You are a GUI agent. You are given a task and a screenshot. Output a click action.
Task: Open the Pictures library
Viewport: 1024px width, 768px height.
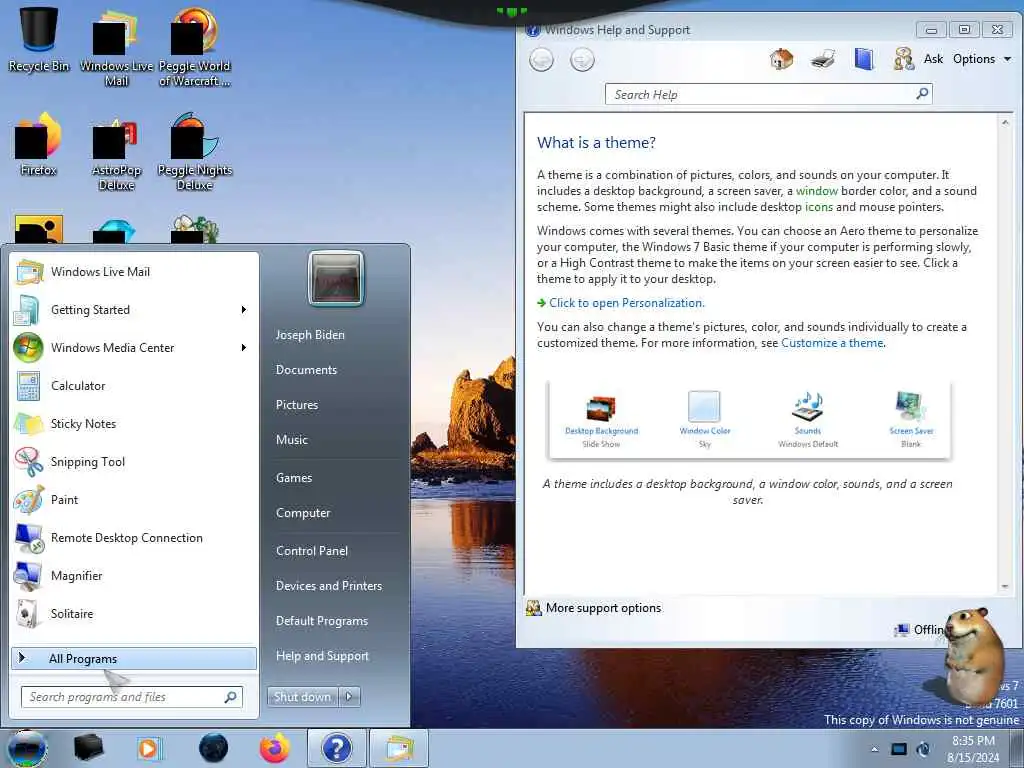click(x=296, y=405)
